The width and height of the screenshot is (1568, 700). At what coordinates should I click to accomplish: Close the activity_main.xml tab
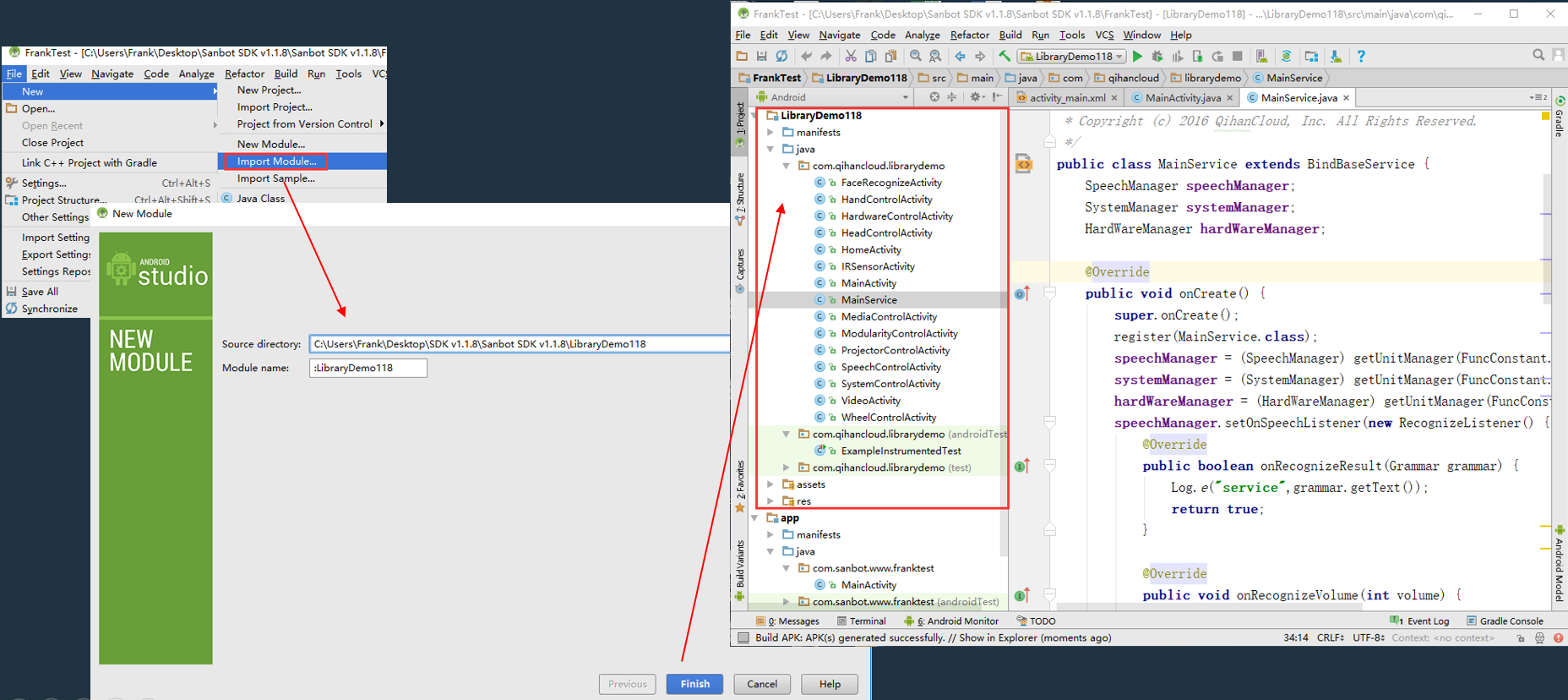(1114, 98)
